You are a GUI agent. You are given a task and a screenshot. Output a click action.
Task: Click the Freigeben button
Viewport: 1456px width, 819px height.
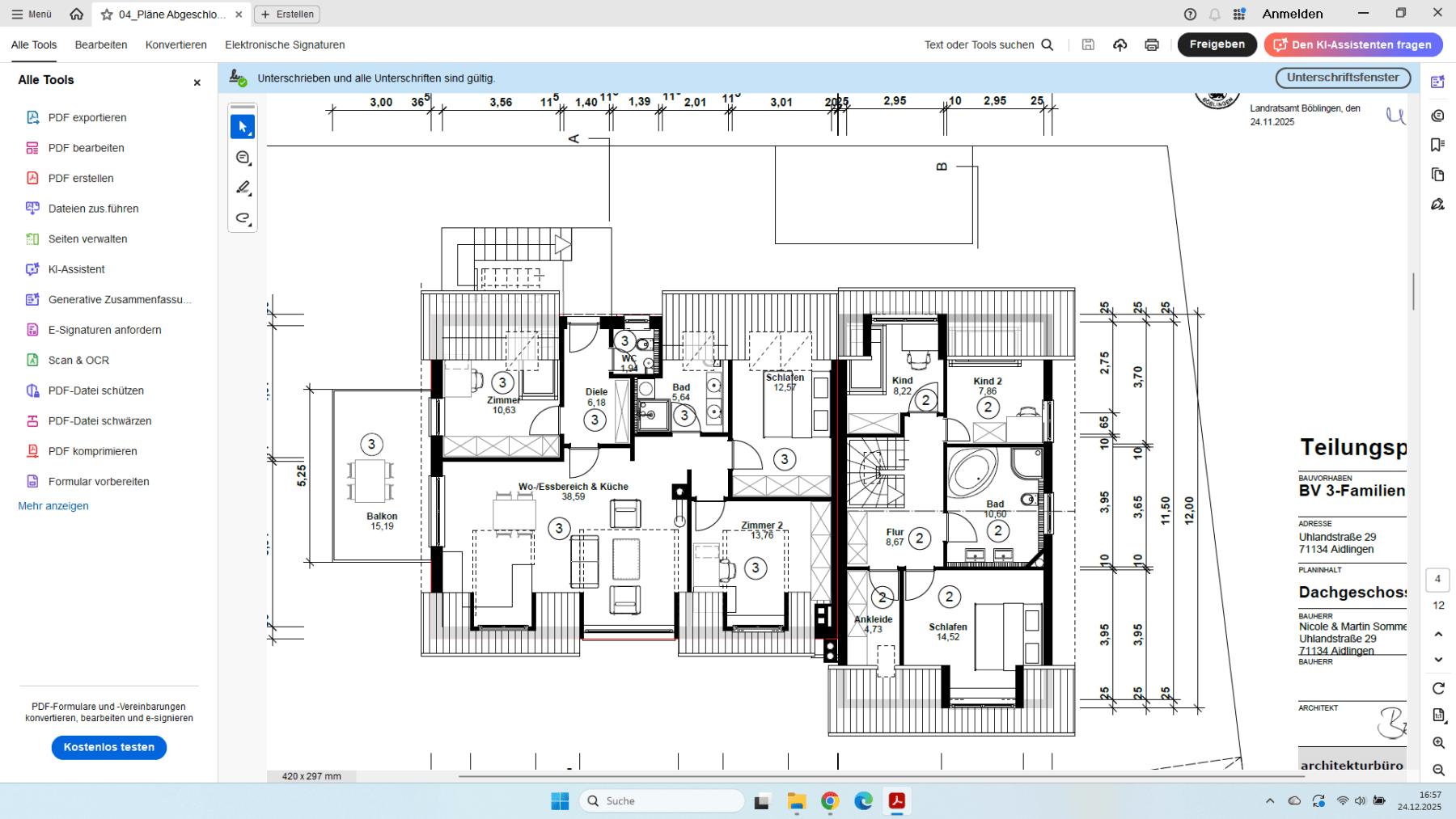pos(1217,44)
